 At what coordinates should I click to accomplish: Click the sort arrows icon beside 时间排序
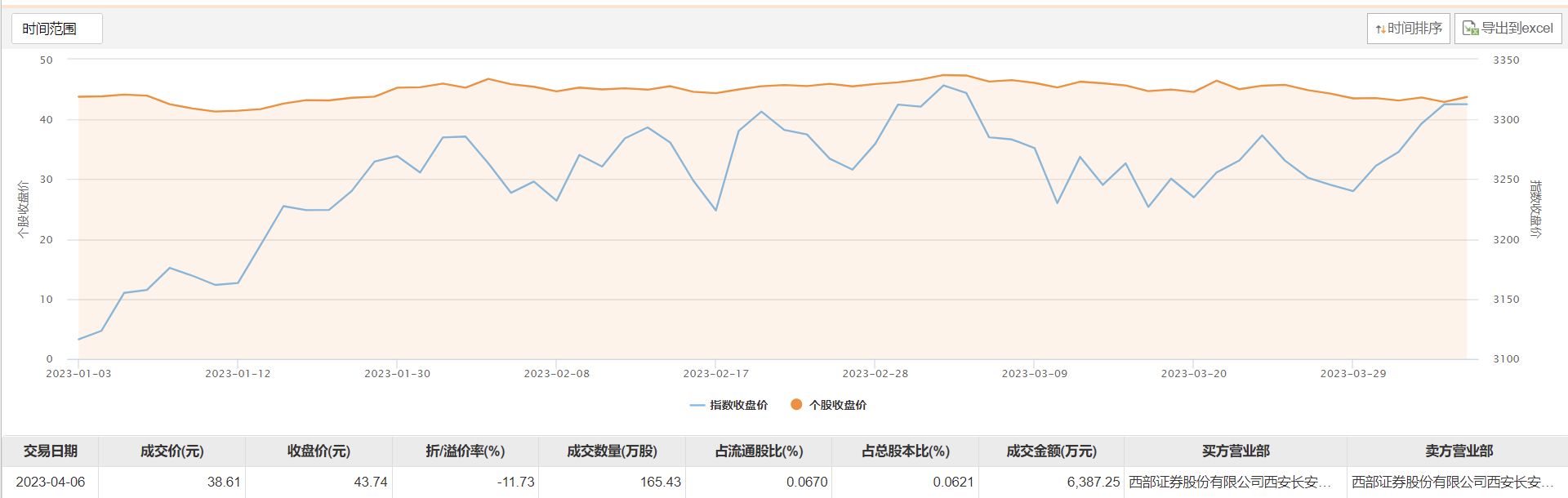pyautogui.click(x=1380, y=29)
